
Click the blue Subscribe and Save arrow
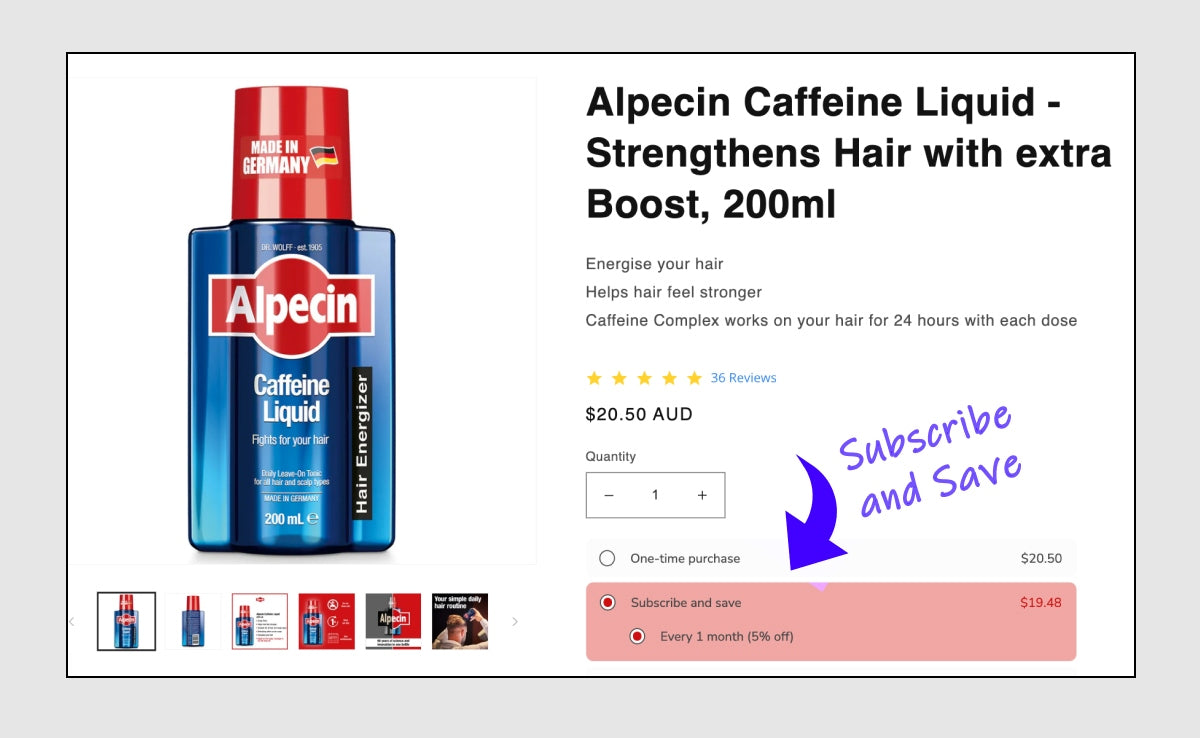(x=813, y=515)
